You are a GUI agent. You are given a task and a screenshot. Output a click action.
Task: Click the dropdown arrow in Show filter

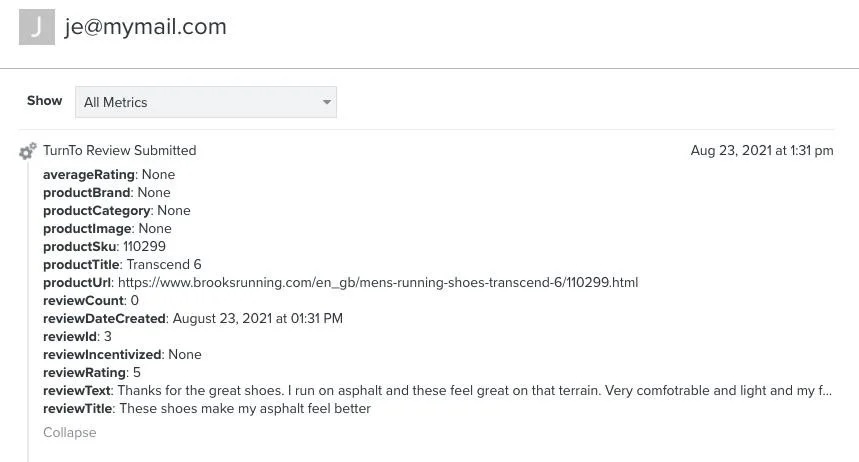click(326, 102)
